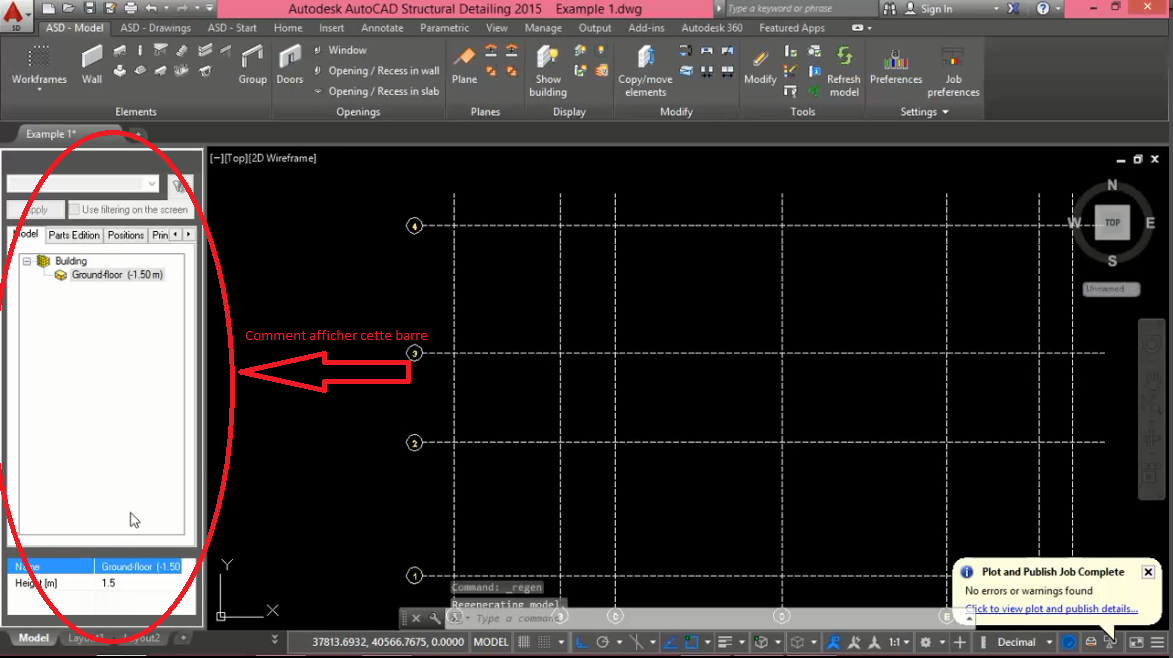This screenshot has height=658, width=1173.
Task: Switch to Parts Edition tab in inspector
Action: (73, 235)
